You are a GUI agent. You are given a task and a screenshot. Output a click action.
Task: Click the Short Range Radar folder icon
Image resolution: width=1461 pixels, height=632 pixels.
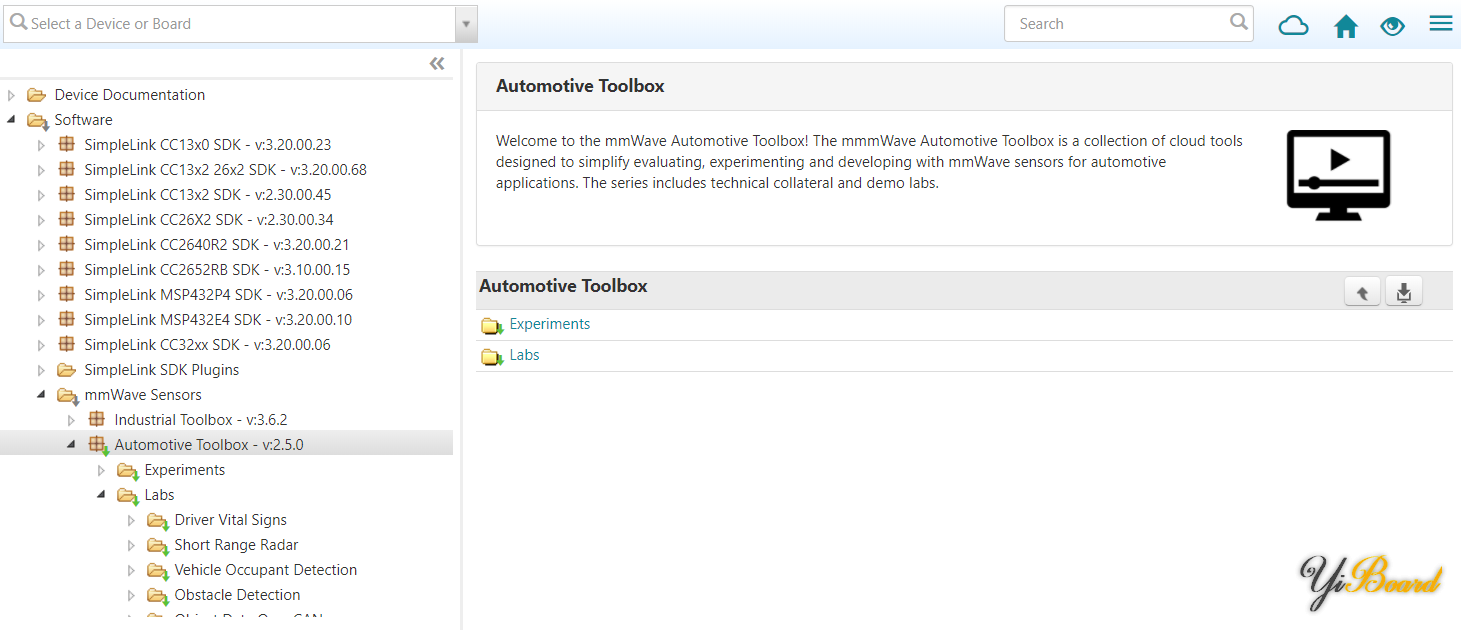[x=157, y=546]
